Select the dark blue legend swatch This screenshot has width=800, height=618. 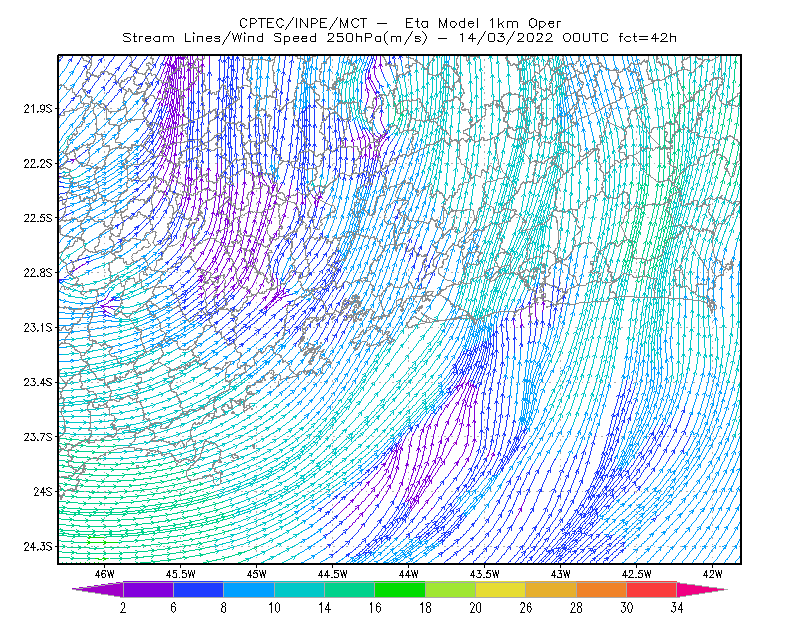click(198, 589)
